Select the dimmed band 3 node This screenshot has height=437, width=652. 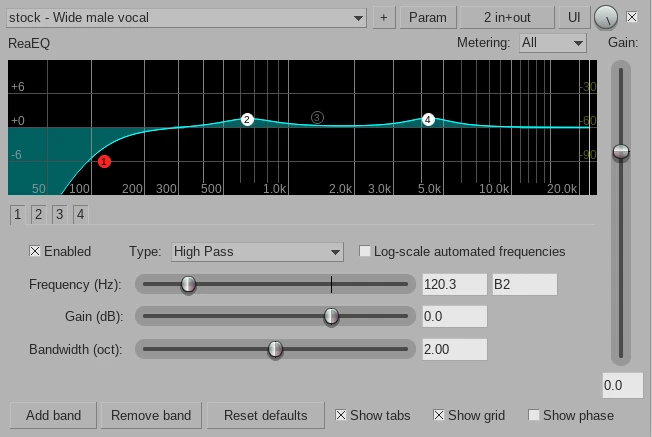point(318,118)
